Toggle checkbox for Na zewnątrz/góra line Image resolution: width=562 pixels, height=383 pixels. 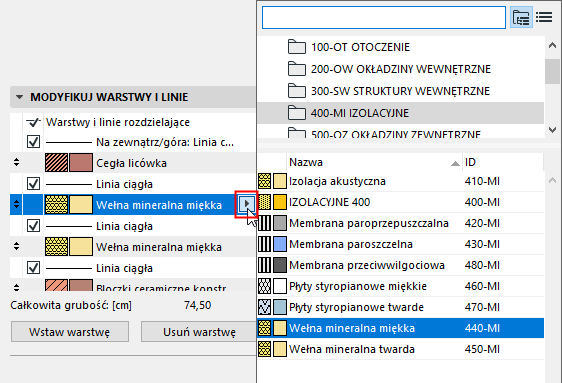[33, 142]
